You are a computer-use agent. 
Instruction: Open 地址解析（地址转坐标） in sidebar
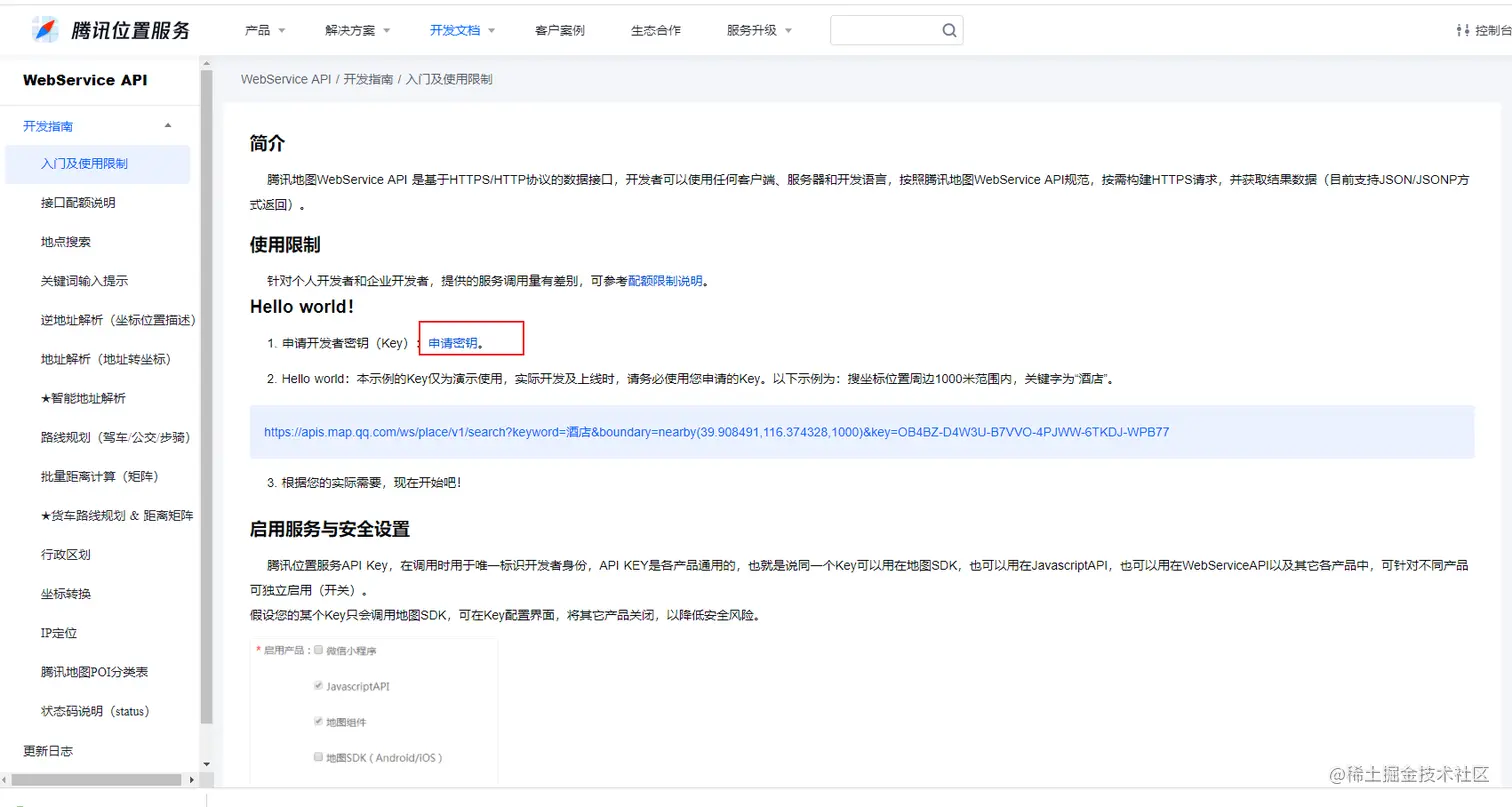pos(106,359)
